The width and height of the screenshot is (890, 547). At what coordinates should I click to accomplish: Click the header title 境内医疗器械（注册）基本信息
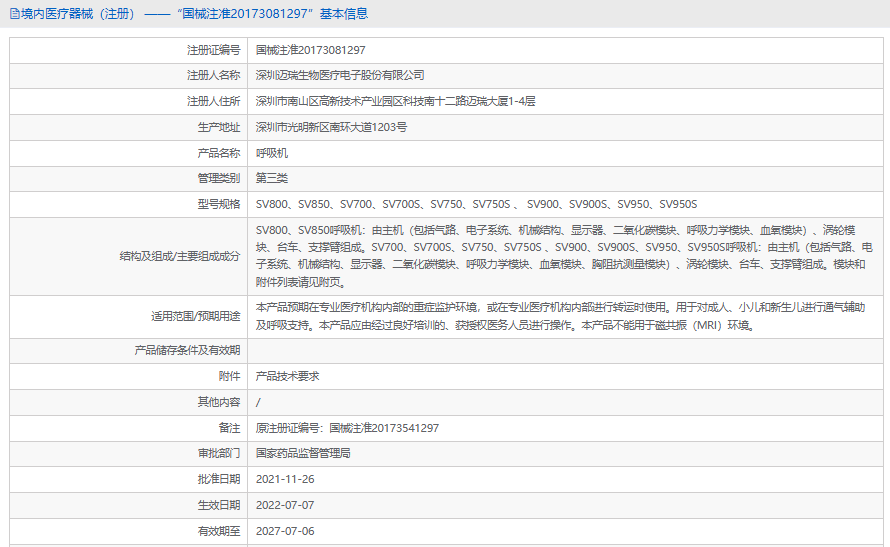[x=194, y=14]
